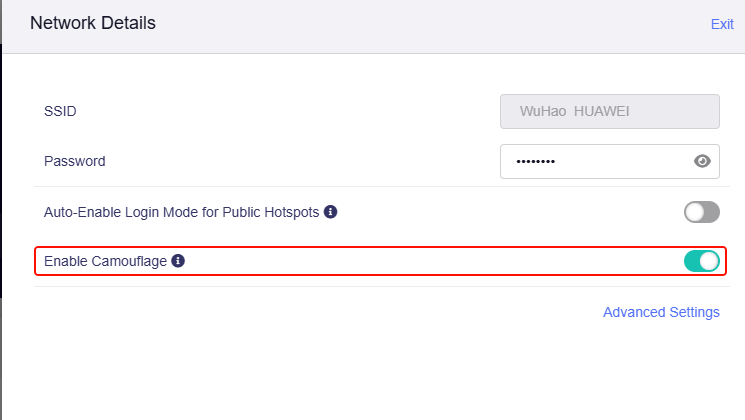Click empty space in highlighted Camouflage row
This screenshot has height=420, width=745.
430,261
